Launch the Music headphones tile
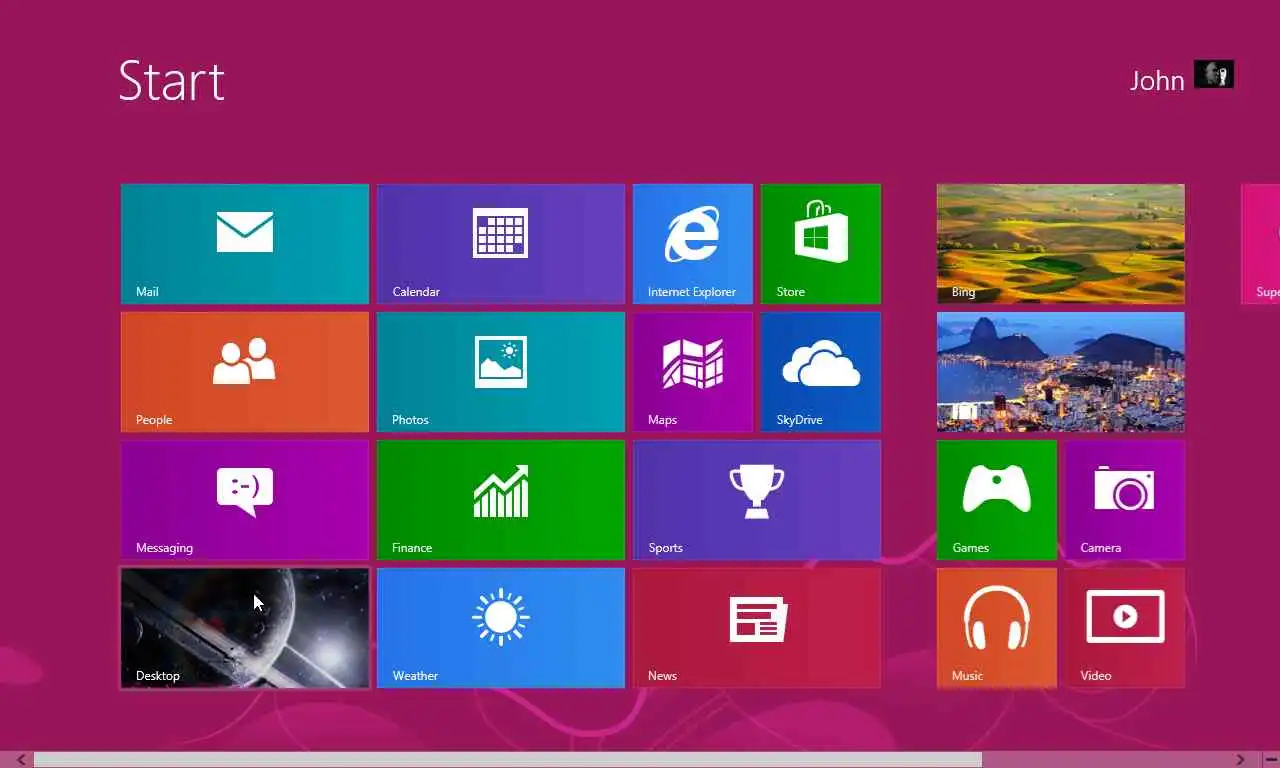Screen dimensions: 1280x768 (997, 628)
